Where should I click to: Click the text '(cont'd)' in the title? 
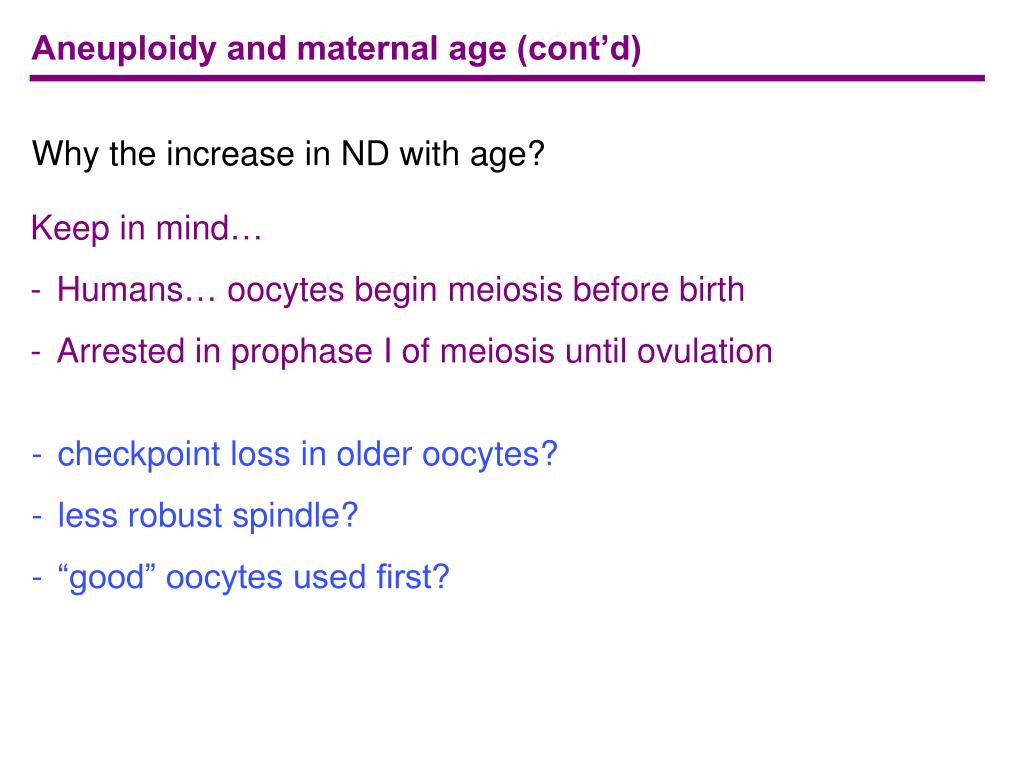tap(579, 49)
